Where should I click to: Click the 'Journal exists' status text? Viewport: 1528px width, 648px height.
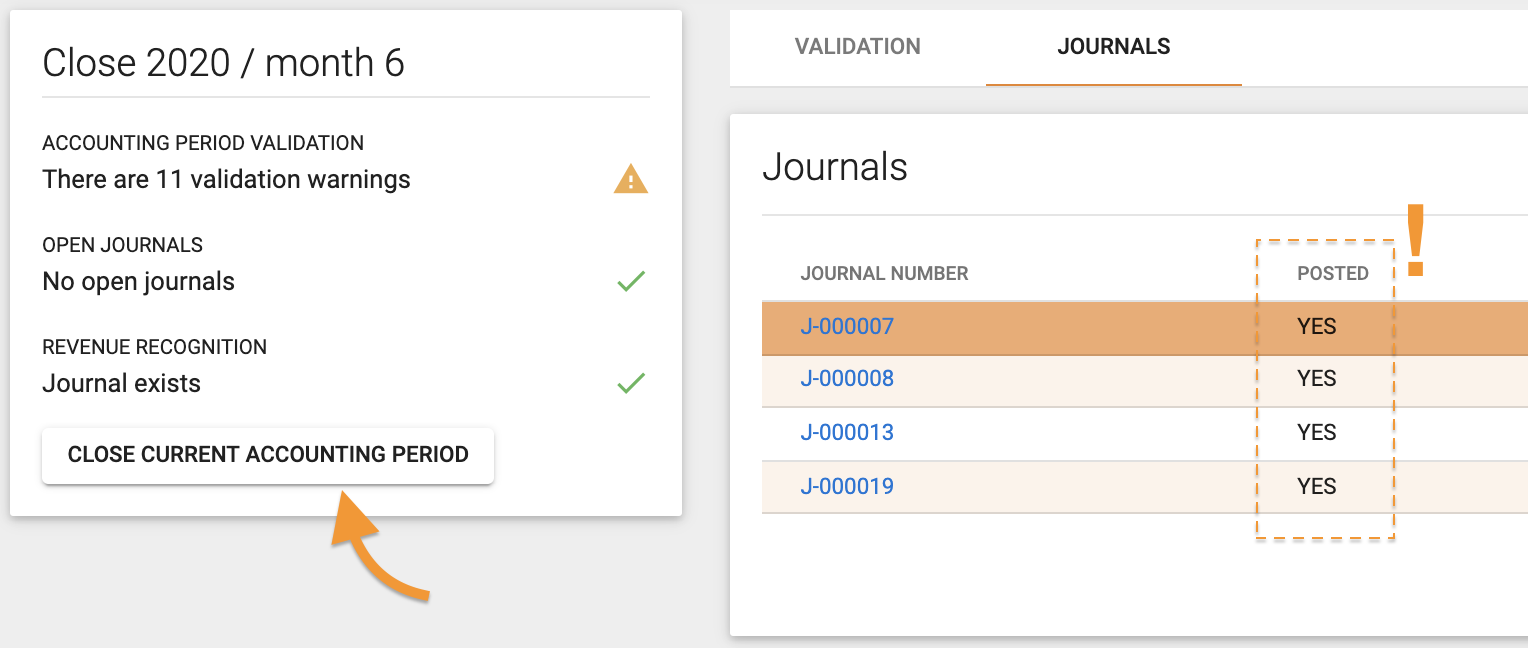click(121, 384)
